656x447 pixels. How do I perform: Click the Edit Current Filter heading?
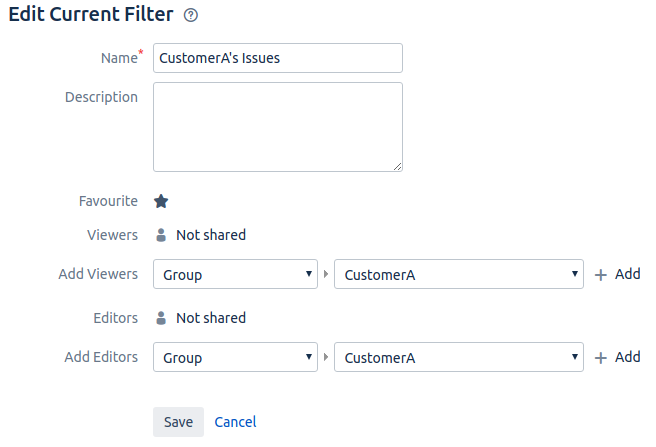pyautogui.click(x=91, y=15)
